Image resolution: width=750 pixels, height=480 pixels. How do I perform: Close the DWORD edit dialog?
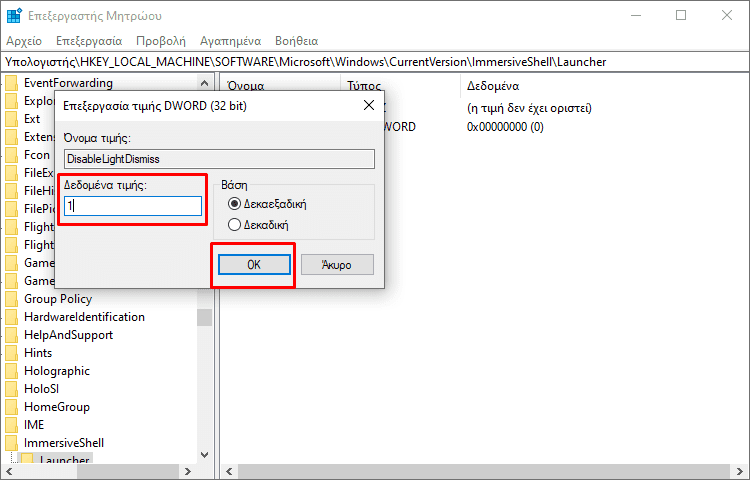369,105
